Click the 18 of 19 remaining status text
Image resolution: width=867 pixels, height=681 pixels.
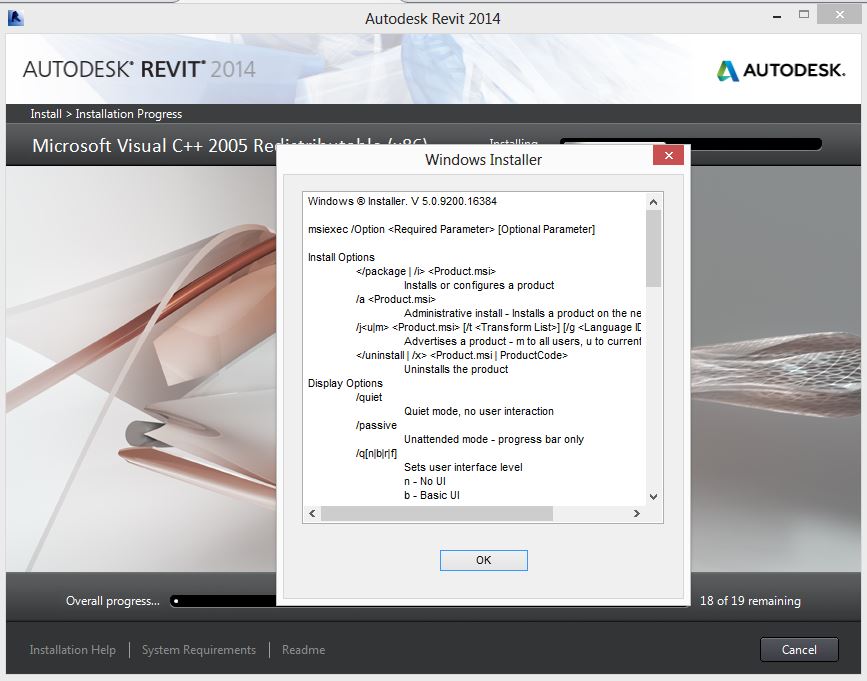748,601
